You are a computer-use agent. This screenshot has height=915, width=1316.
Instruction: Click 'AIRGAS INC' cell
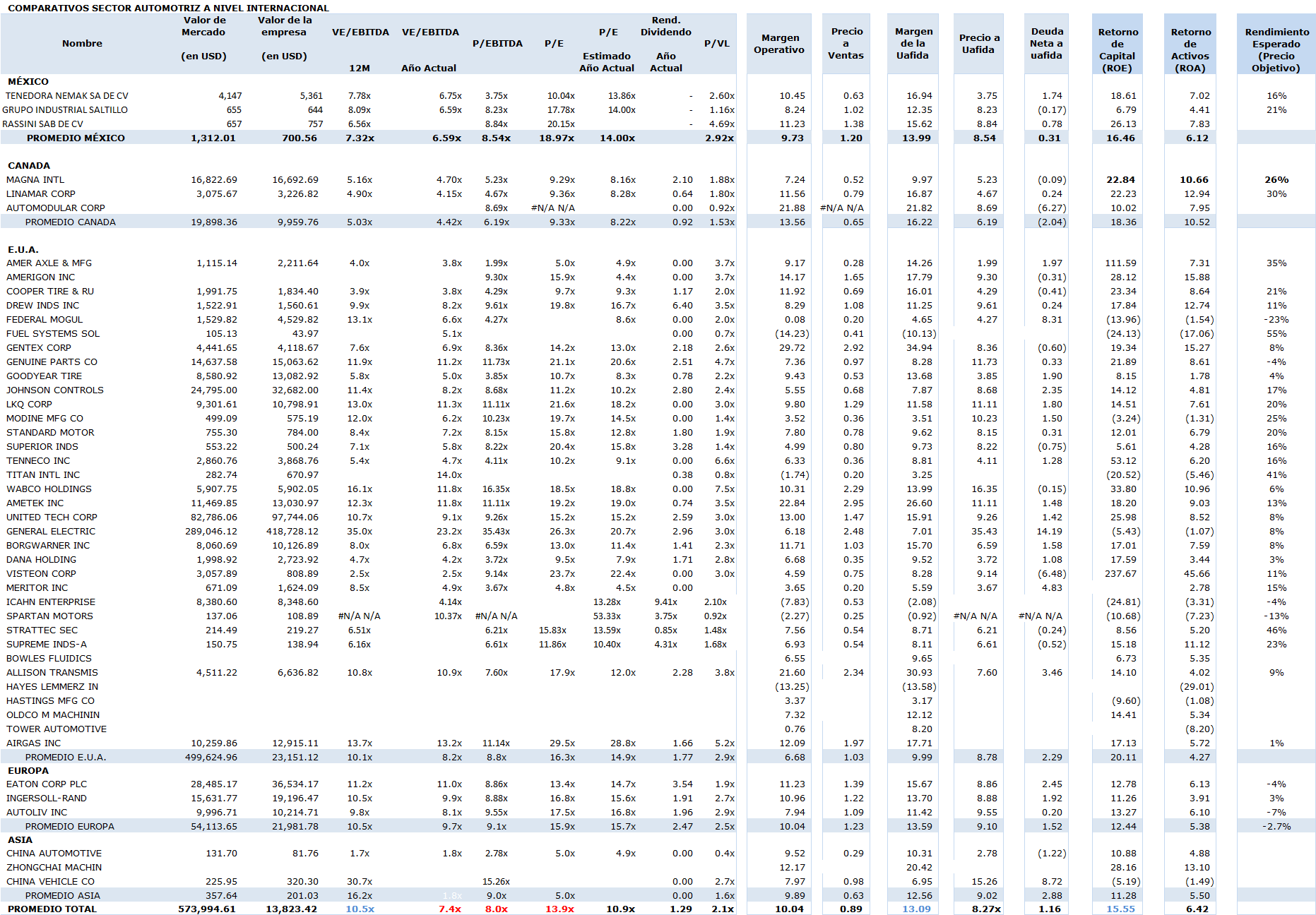coord(33,743)
